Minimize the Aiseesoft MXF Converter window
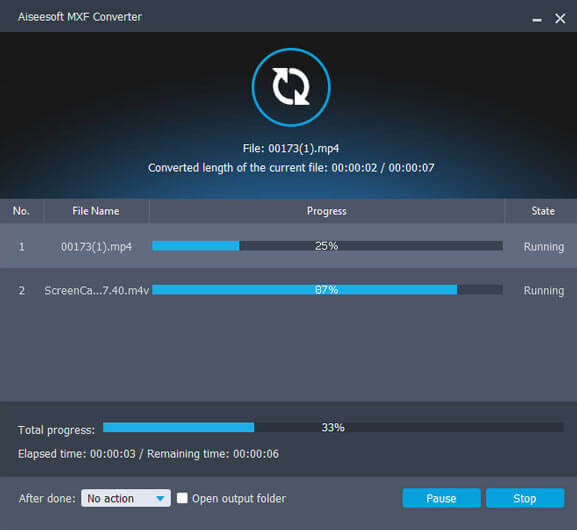Screen dimensions: 577x530 point(537,19)
